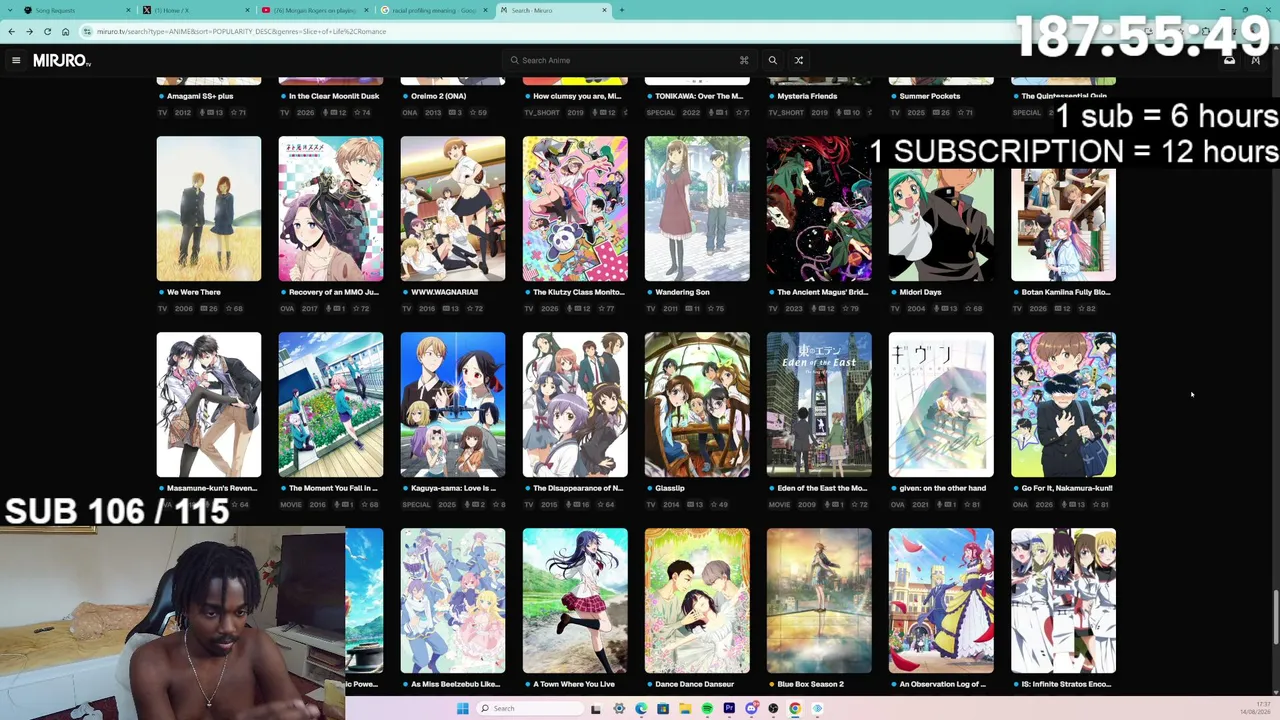The height and width of the screenshot is (720, 1280).
Task: Click the magnifier search button in header
Action: (x=772, y=60)
